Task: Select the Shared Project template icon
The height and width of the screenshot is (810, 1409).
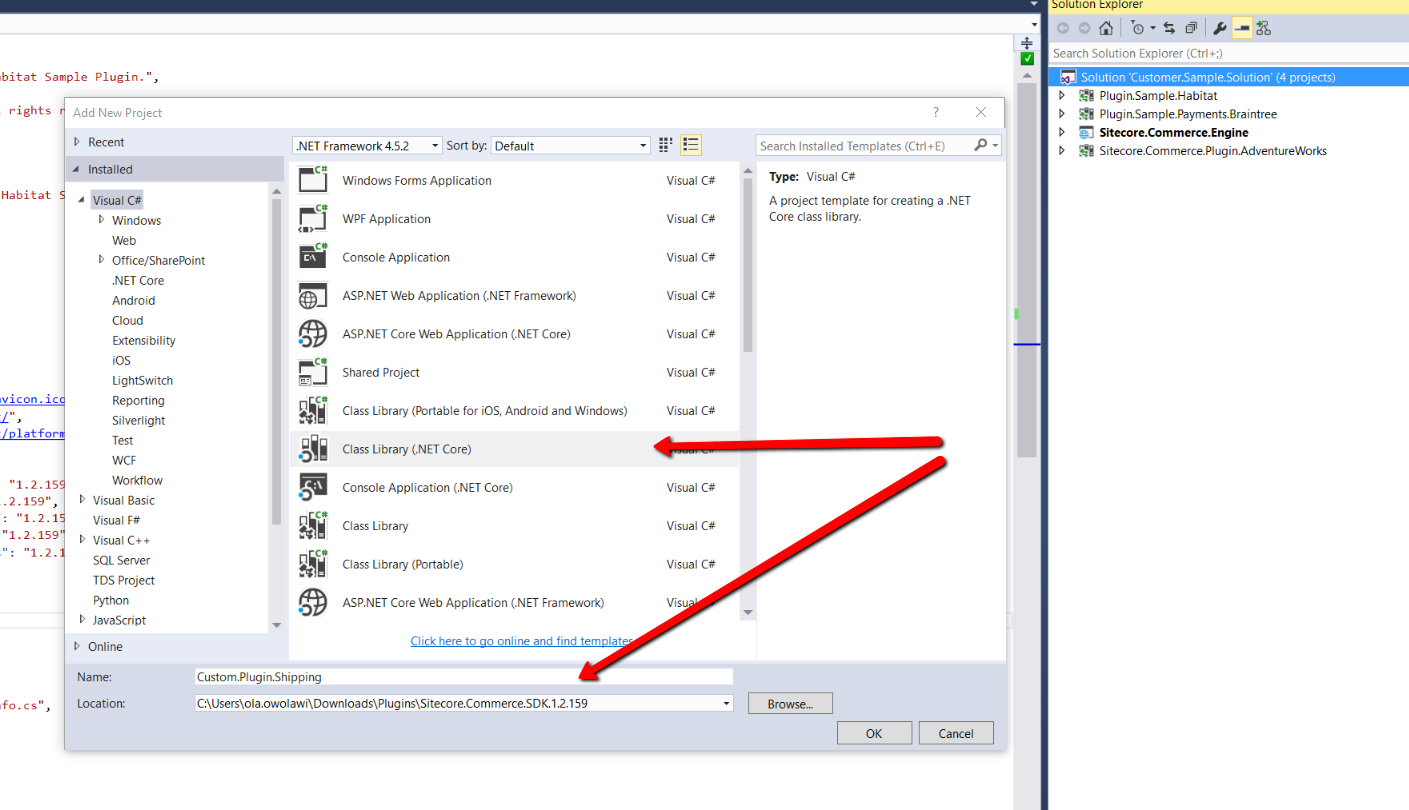Action: click(314, 372)
